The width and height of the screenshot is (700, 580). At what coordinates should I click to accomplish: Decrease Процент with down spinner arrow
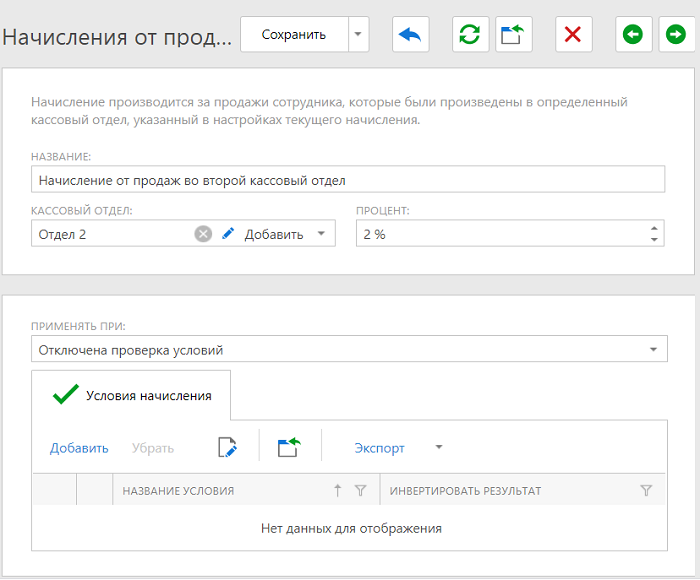click(x=654, y=239)
